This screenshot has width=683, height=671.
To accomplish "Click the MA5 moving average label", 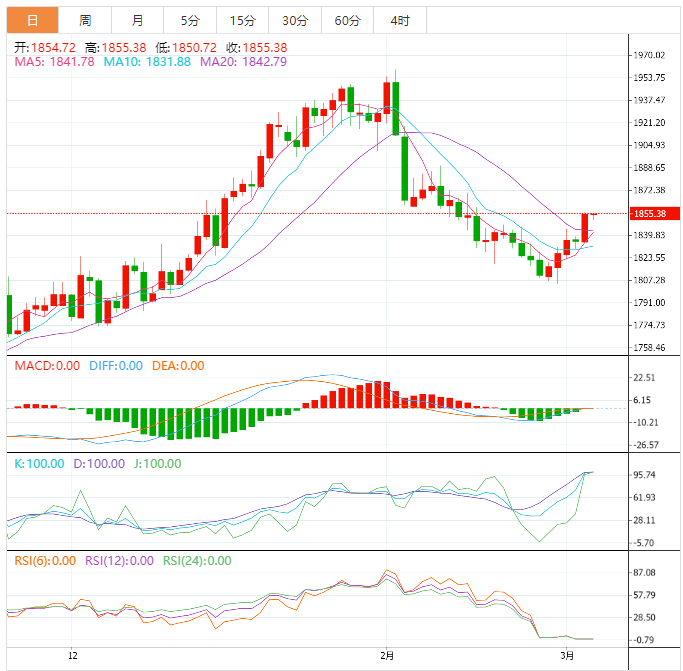I will pos(54,62).
